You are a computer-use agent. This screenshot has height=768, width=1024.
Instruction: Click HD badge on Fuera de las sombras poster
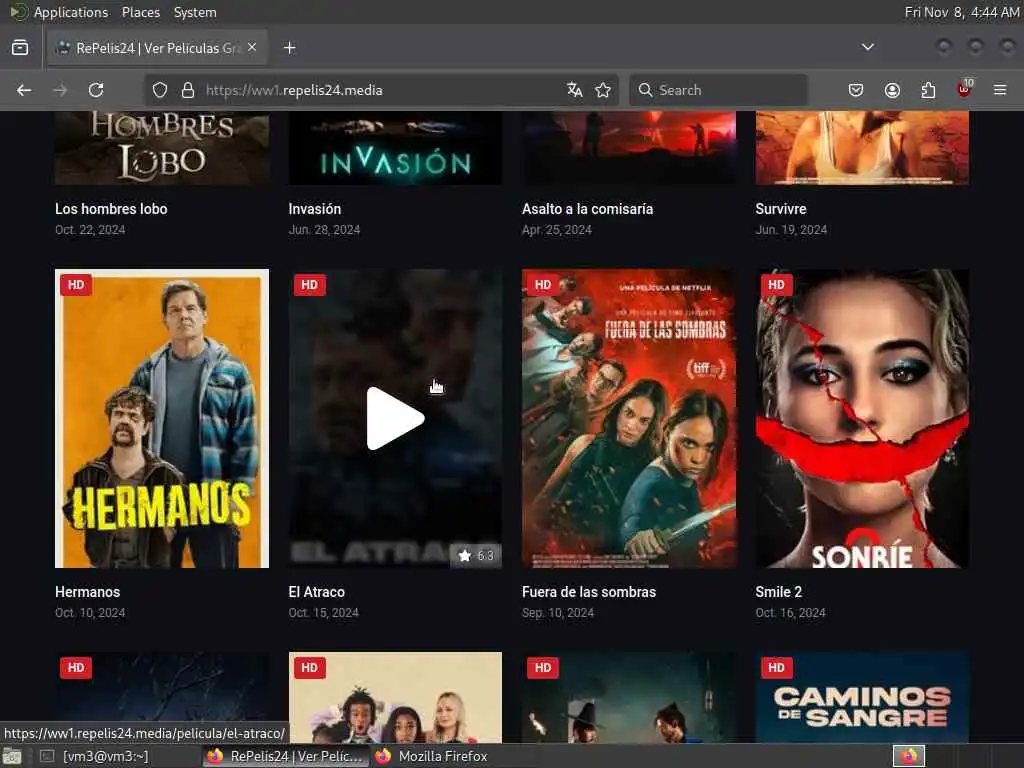tap(543, 285)
